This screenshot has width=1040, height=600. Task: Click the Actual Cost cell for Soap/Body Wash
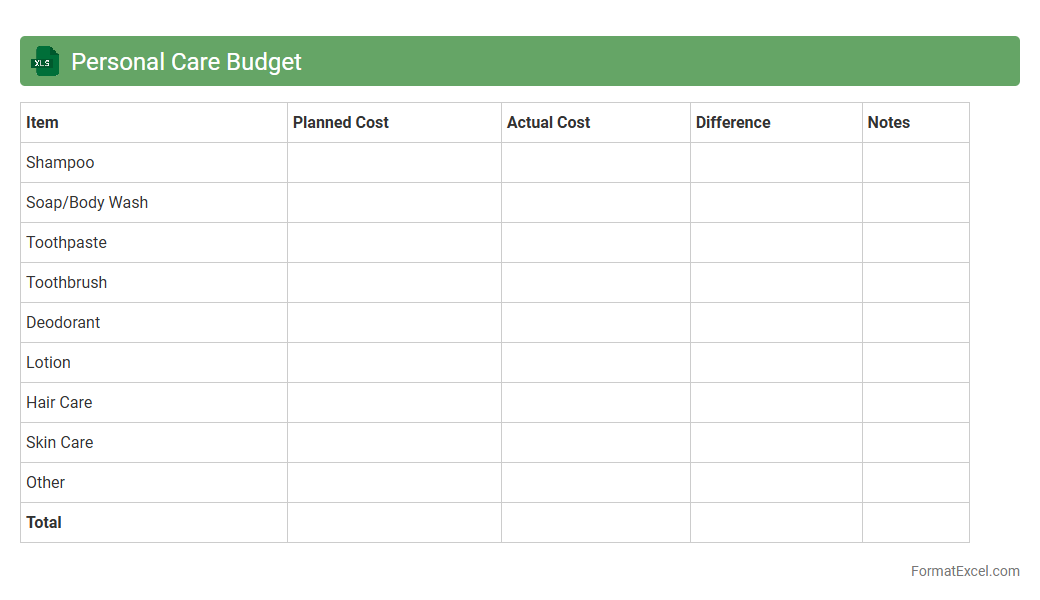(595, 203)
